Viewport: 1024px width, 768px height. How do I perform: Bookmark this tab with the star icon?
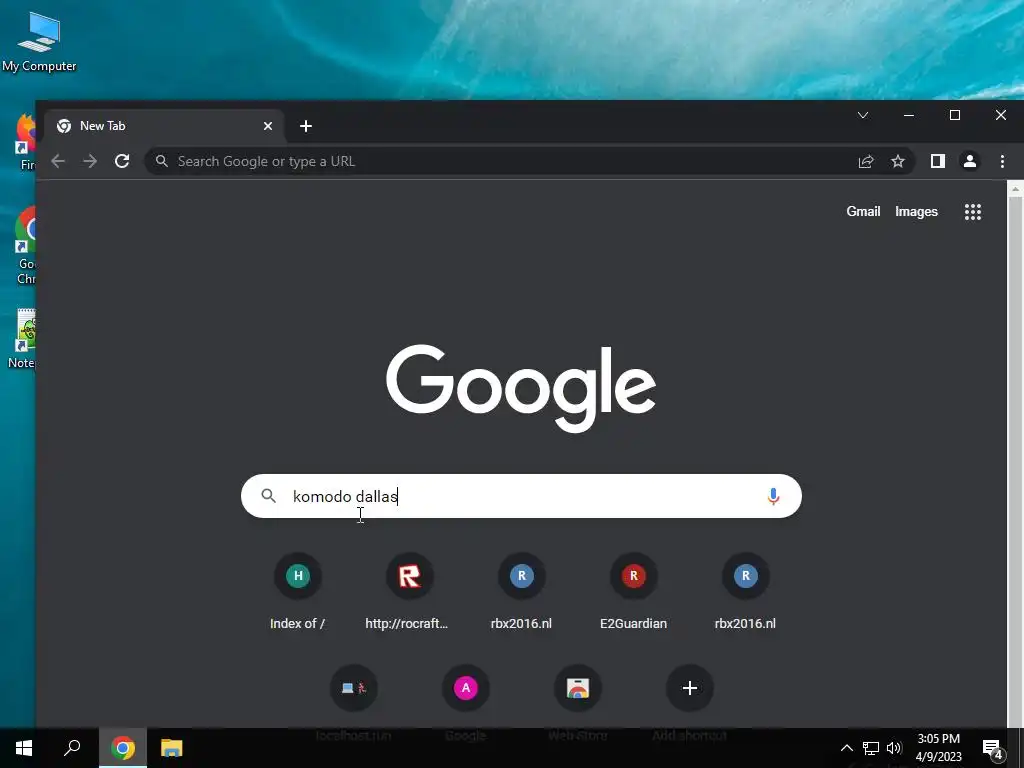[x=898, y=161]
